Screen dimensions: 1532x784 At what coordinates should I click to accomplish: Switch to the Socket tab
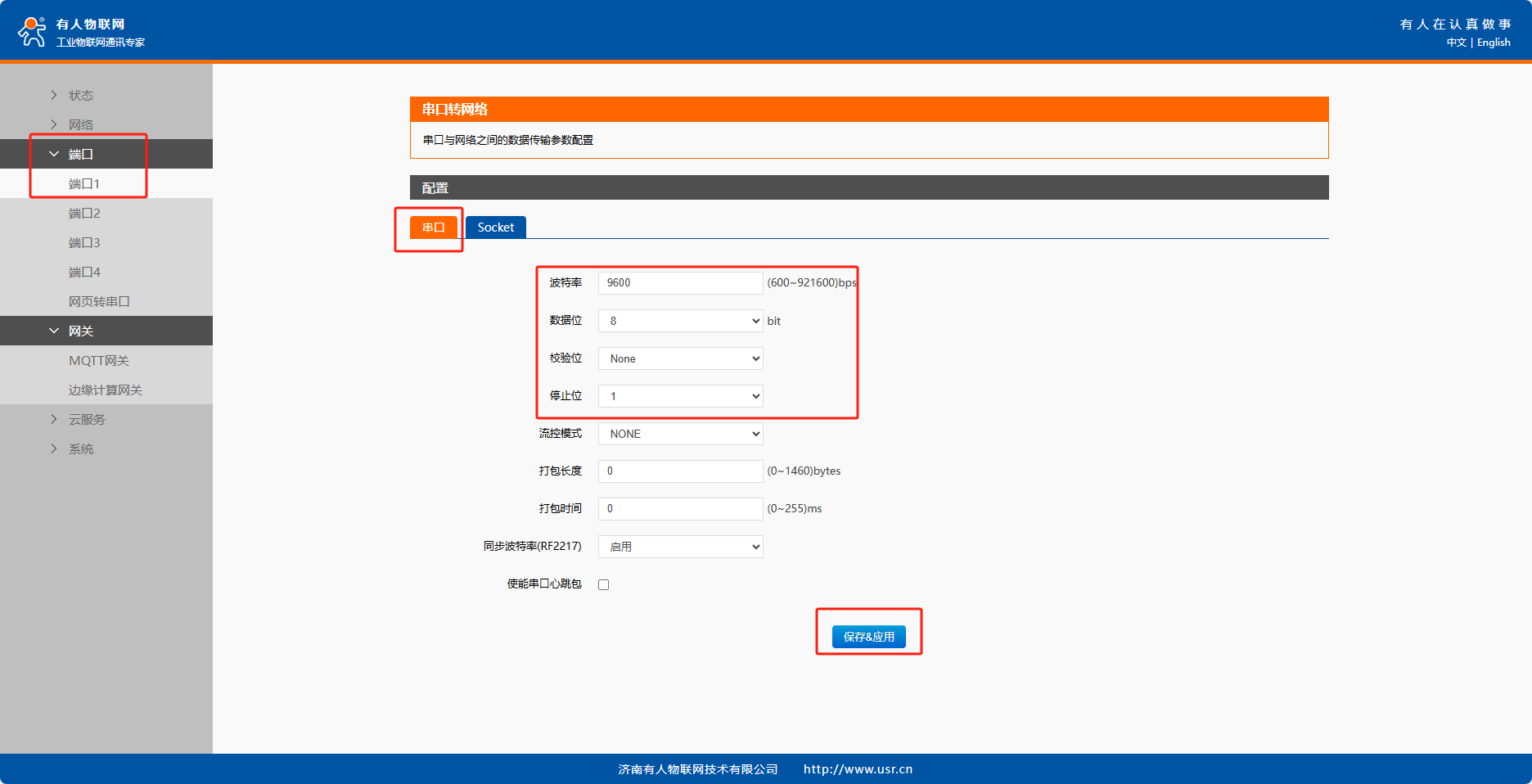495,228
